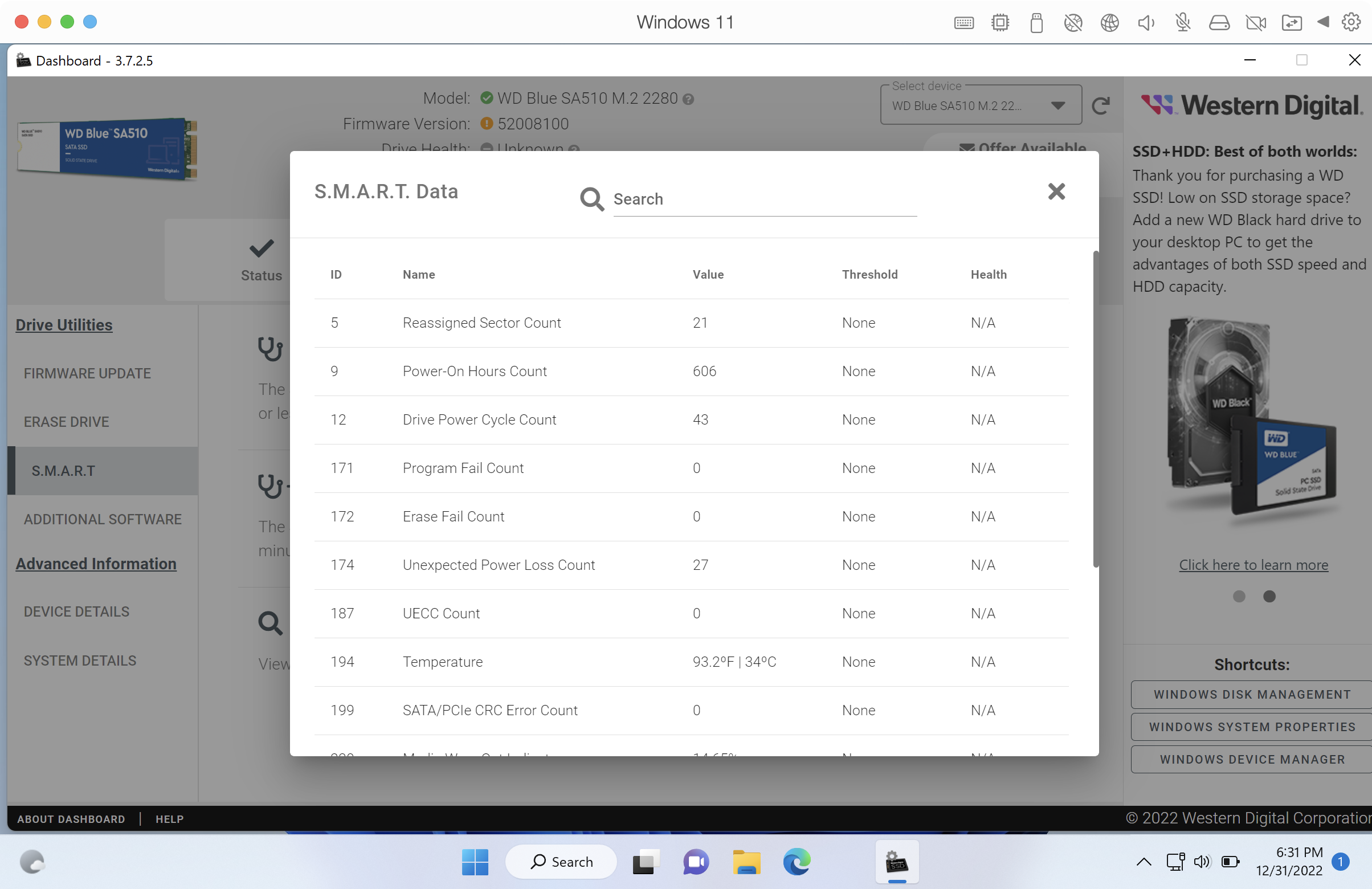1372x889 pixels.
Task: Click the VM CPU chip icon
Action: click(999, 22)
